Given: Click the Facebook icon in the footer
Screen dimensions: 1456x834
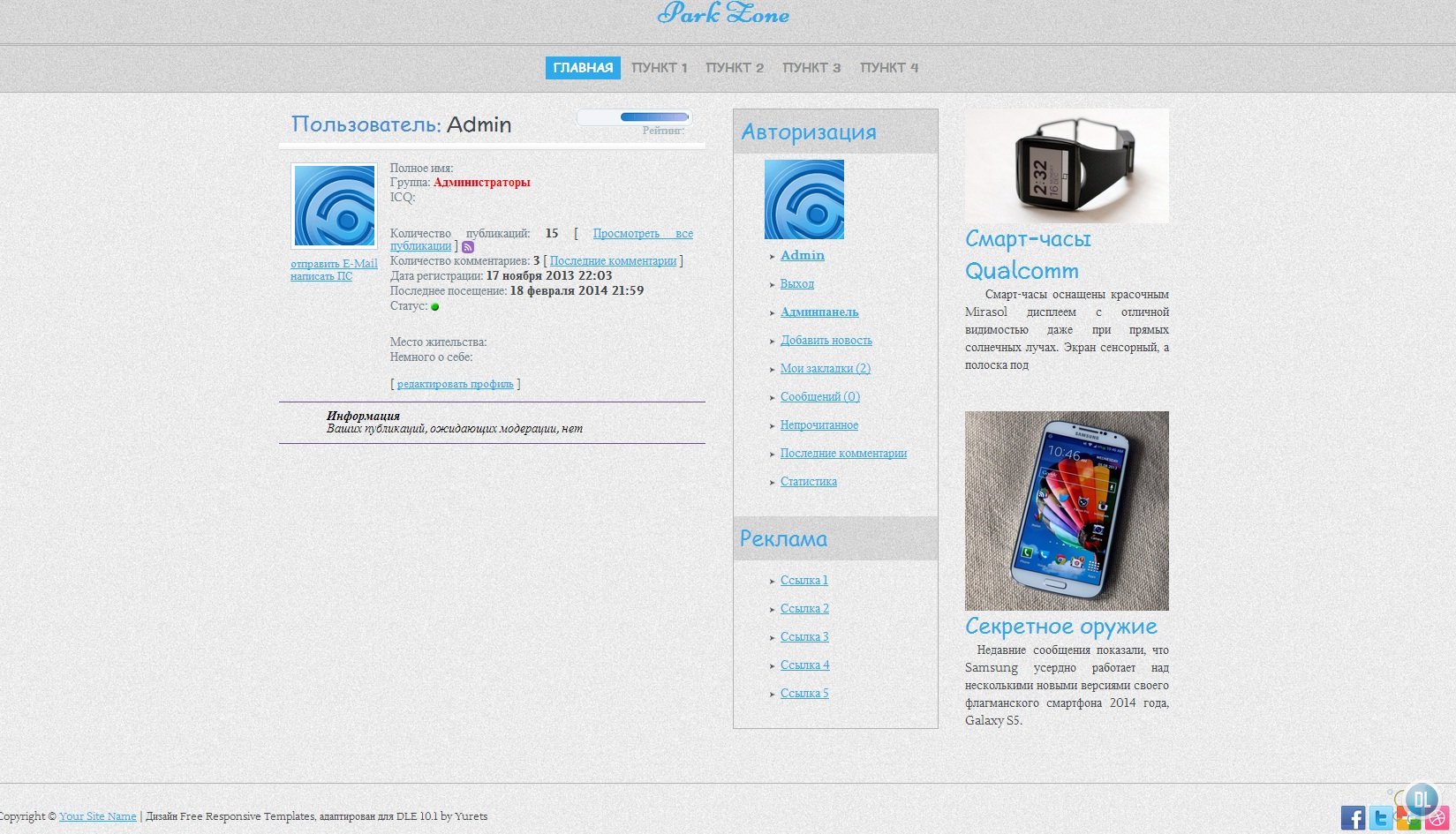Looking at the screenshot, I should [x=1353, y=817].
